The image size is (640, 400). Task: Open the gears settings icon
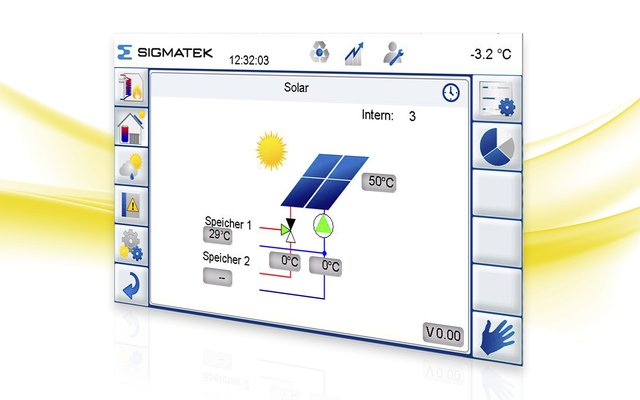[x=131, y=244]
